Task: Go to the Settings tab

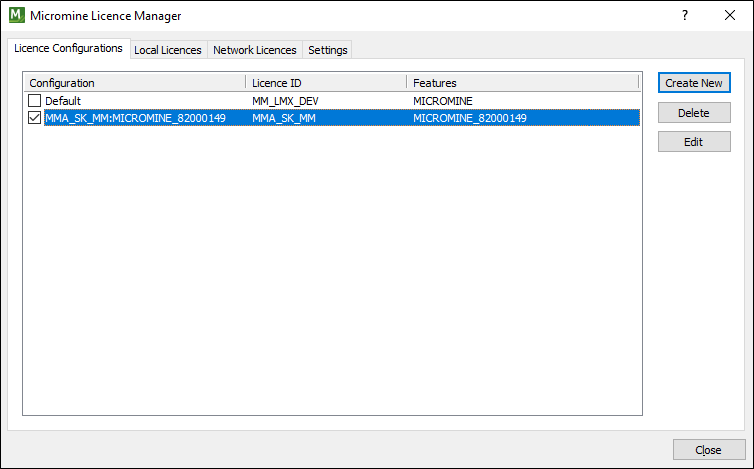Action: coord(327,50)
